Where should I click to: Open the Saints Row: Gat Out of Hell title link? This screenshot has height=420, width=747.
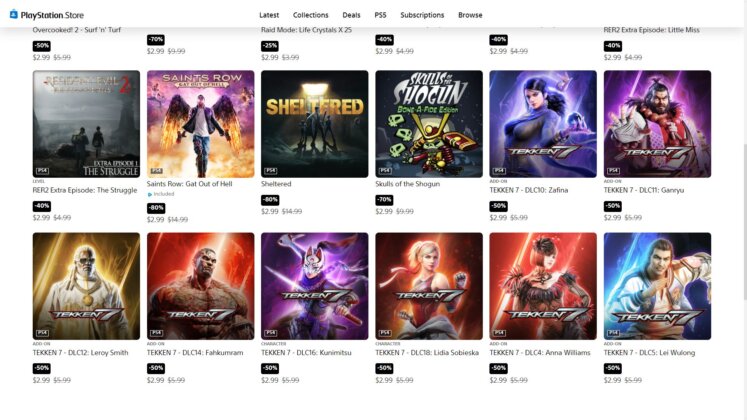click(190, 184)
